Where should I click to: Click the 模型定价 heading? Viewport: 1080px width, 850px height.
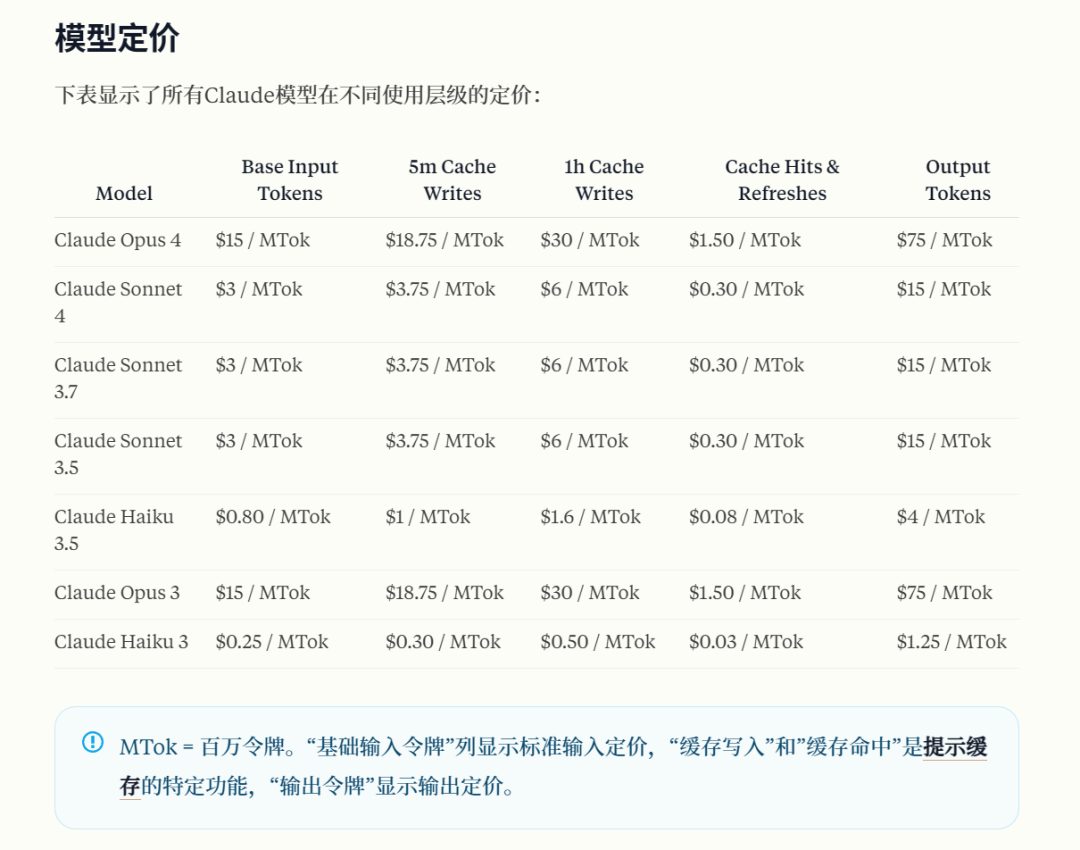click(117, 38)
